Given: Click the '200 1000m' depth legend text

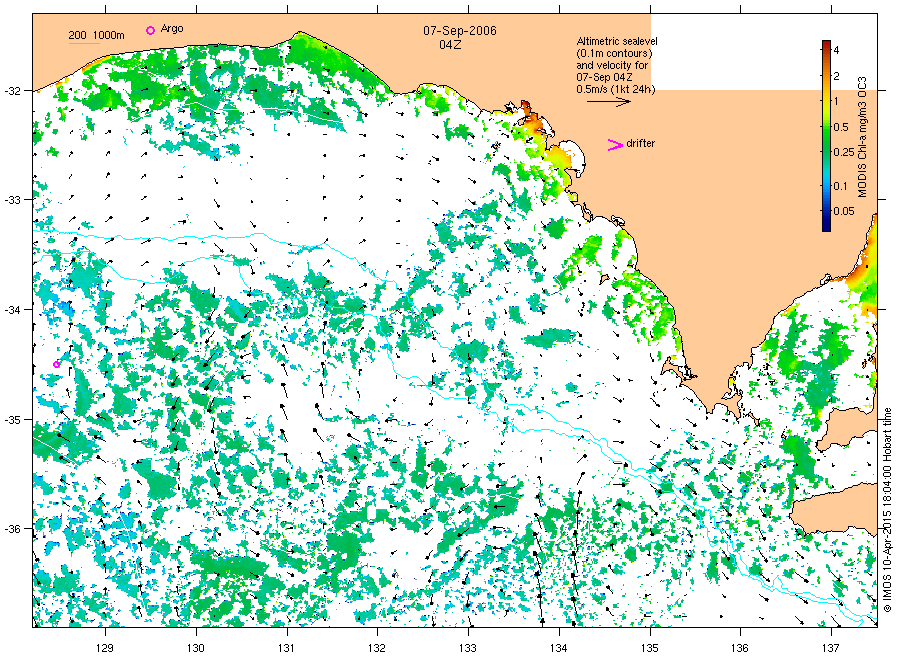Looking at the screenshot, I should tap(96, 35).
